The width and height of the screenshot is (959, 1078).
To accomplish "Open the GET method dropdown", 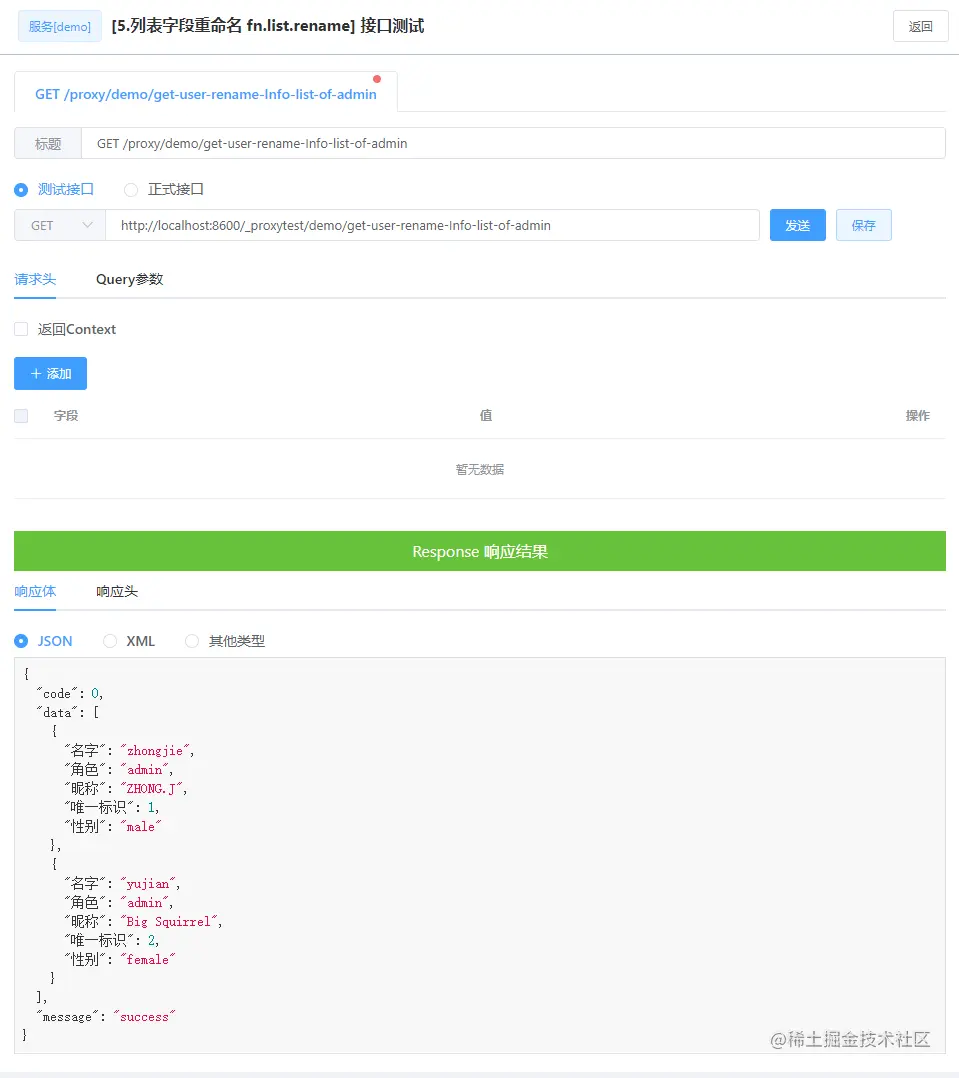I will 60,226.
